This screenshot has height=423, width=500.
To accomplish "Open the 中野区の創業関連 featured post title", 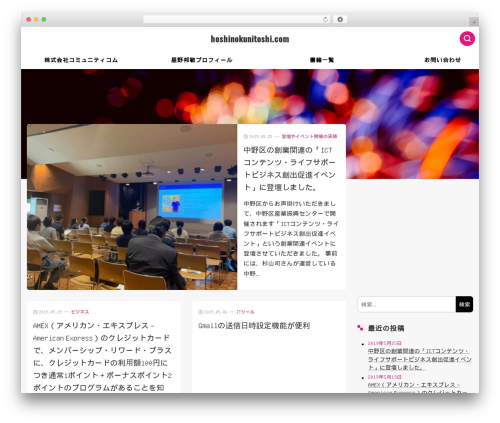I will pyautogui.click(x=289, y=169).
